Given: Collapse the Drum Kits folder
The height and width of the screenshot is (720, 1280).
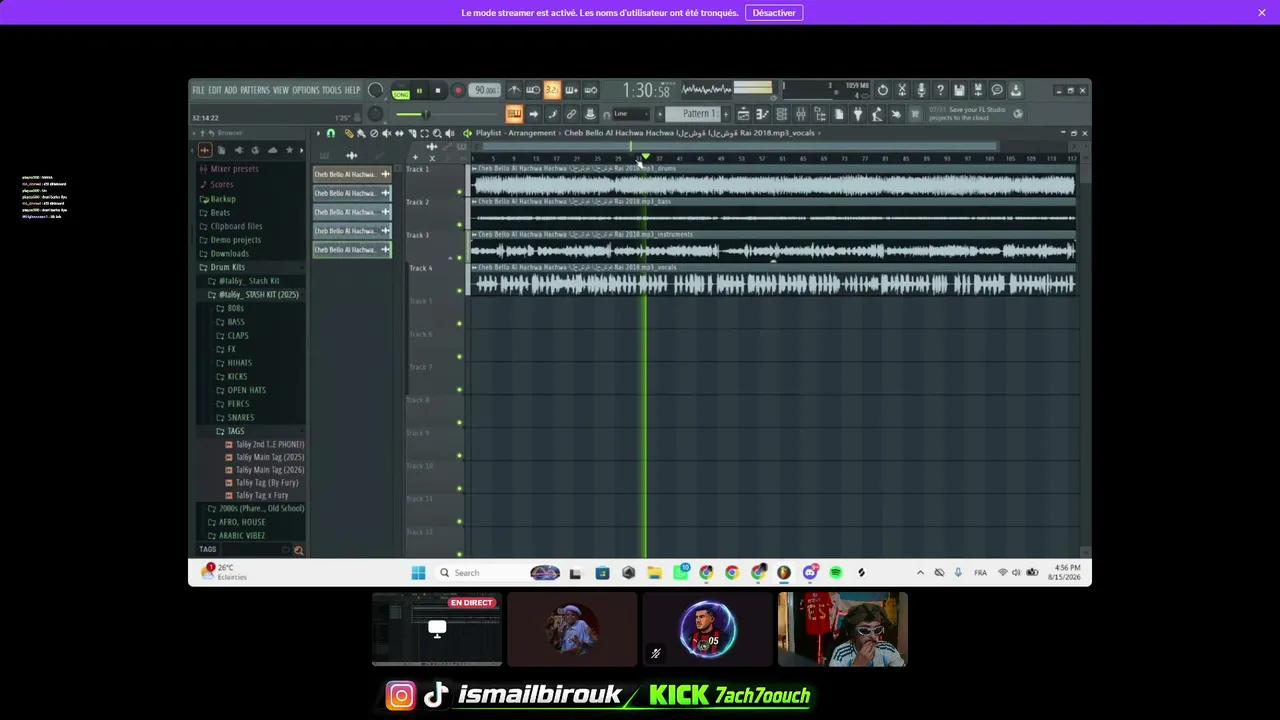Looking at the screenshot, I should (x=227, y=267).
